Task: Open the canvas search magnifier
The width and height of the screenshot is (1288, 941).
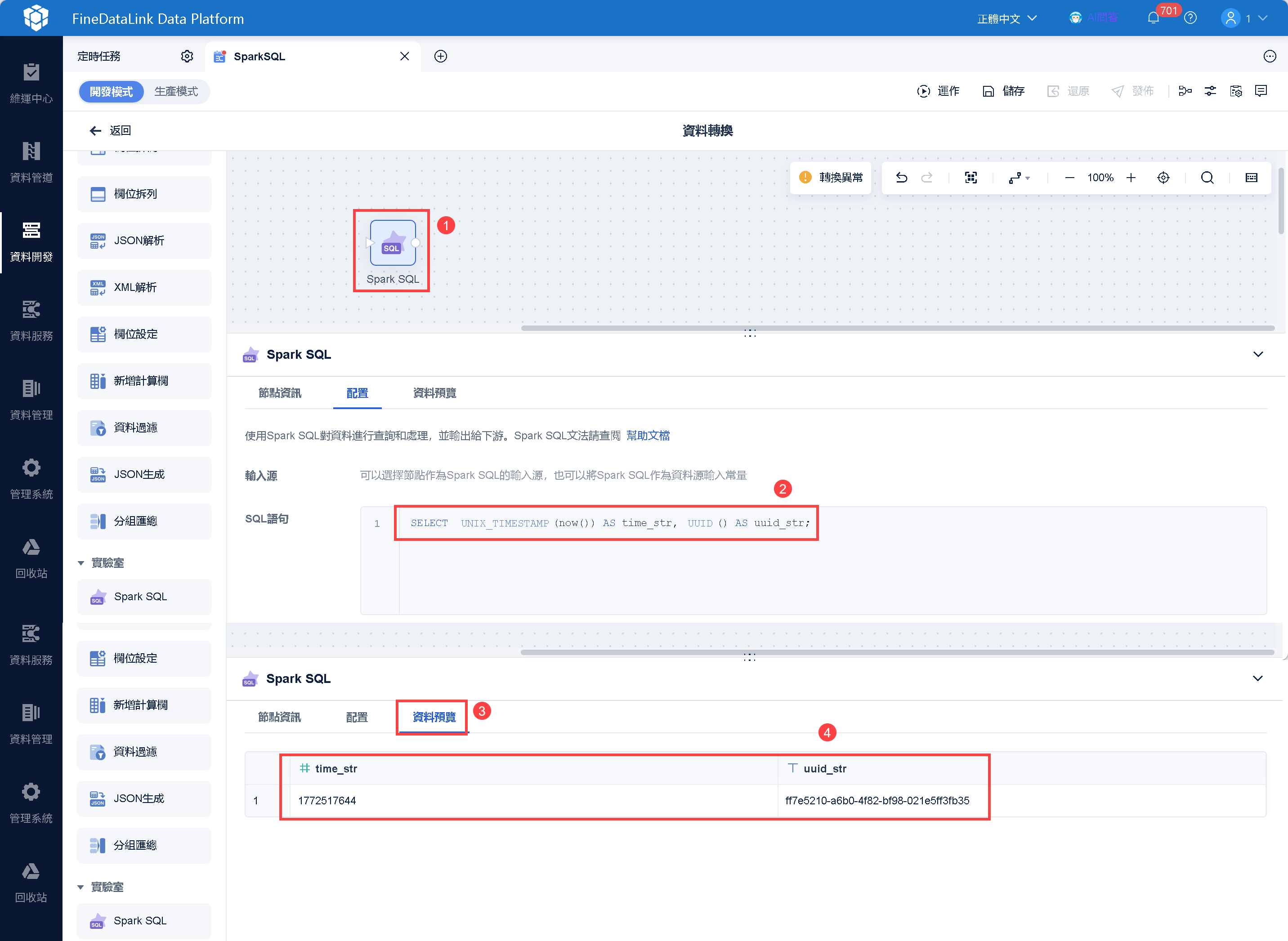Action: [1207, 178]
